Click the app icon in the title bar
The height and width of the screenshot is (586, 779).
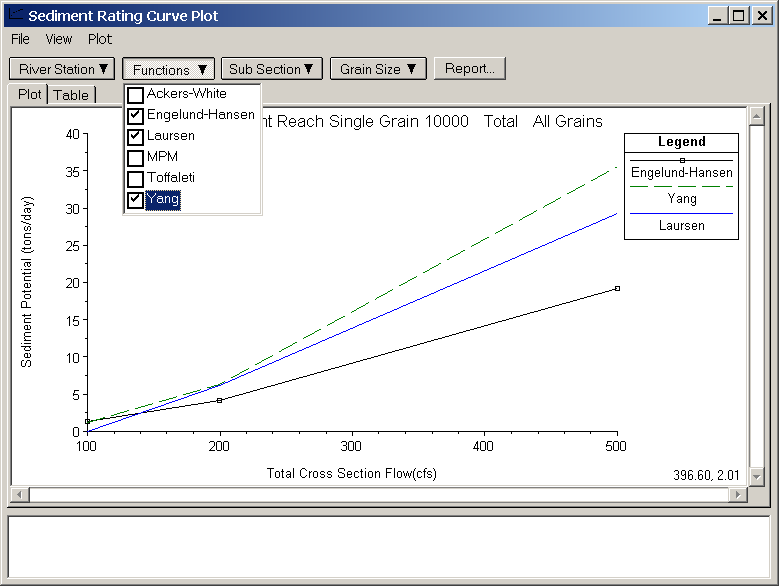click(15, 16)
